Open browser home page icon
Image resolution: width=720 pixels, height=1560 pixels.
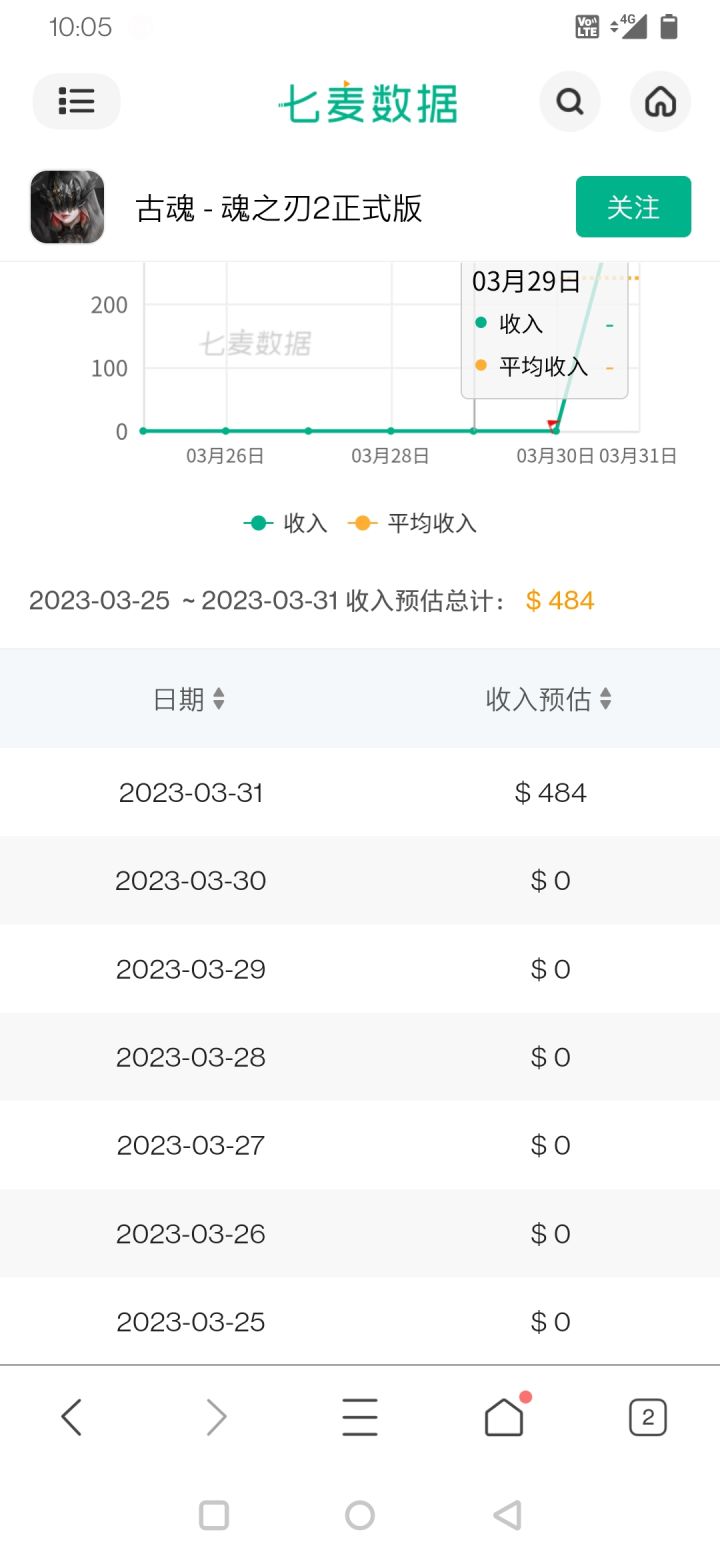pos(504,1415)
